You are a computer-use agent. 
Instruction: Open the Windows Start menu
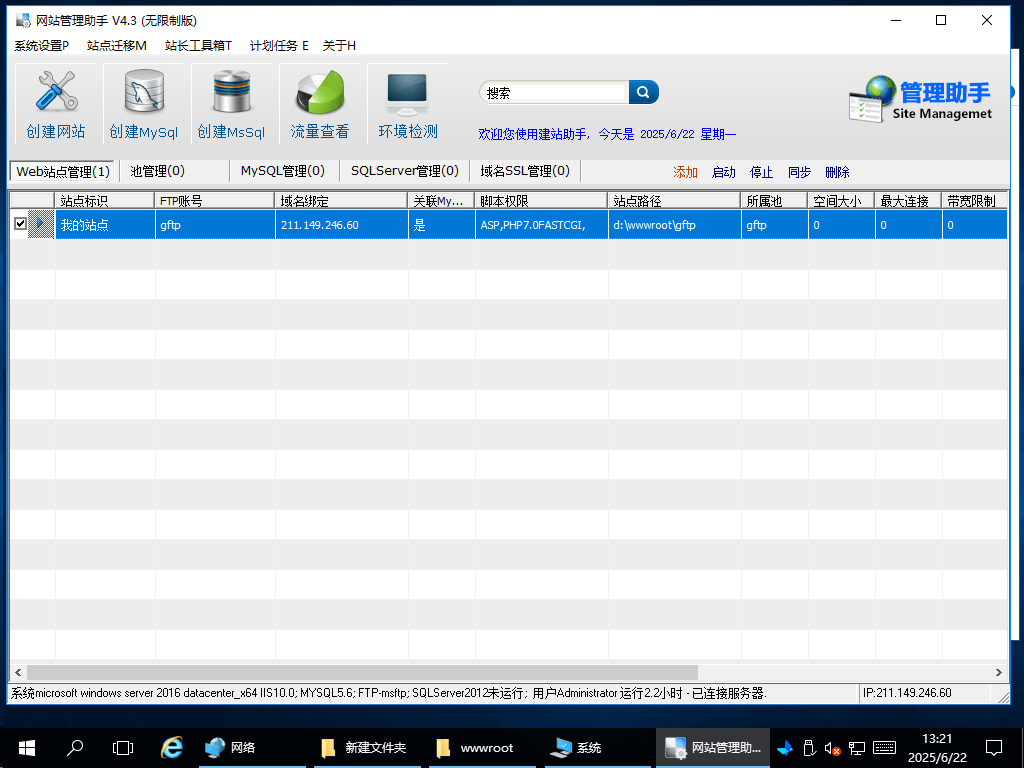coord(27,748)
